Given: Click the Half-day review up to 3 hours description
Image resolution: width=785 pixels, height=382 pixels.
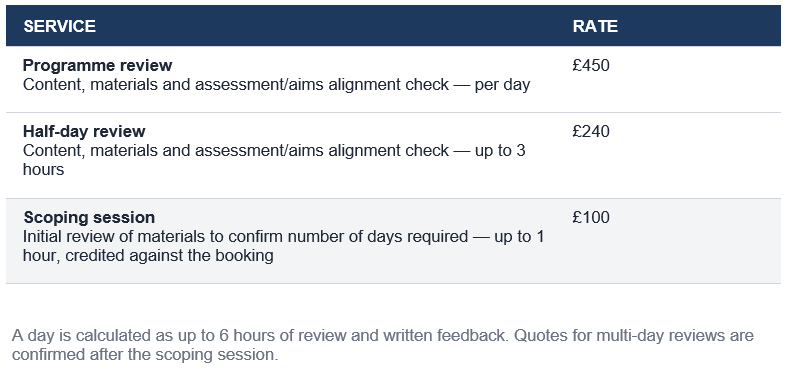Looking at the screenshot, I should coord(274,160).
